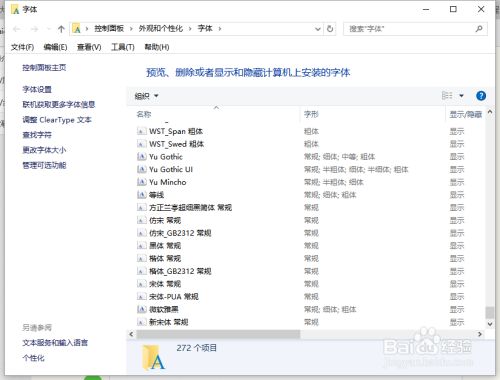500x380 pixels.
Task: Select the 黑体 常规 font icon
Action: click(142, 246)
